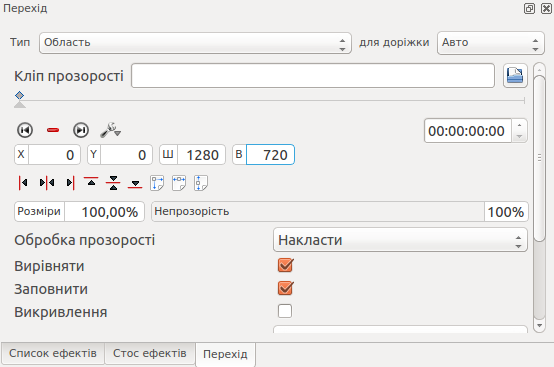Open the для доріжки Авто dropdown
The width and height of the screenshot is (554, 367).
[491, 43]
